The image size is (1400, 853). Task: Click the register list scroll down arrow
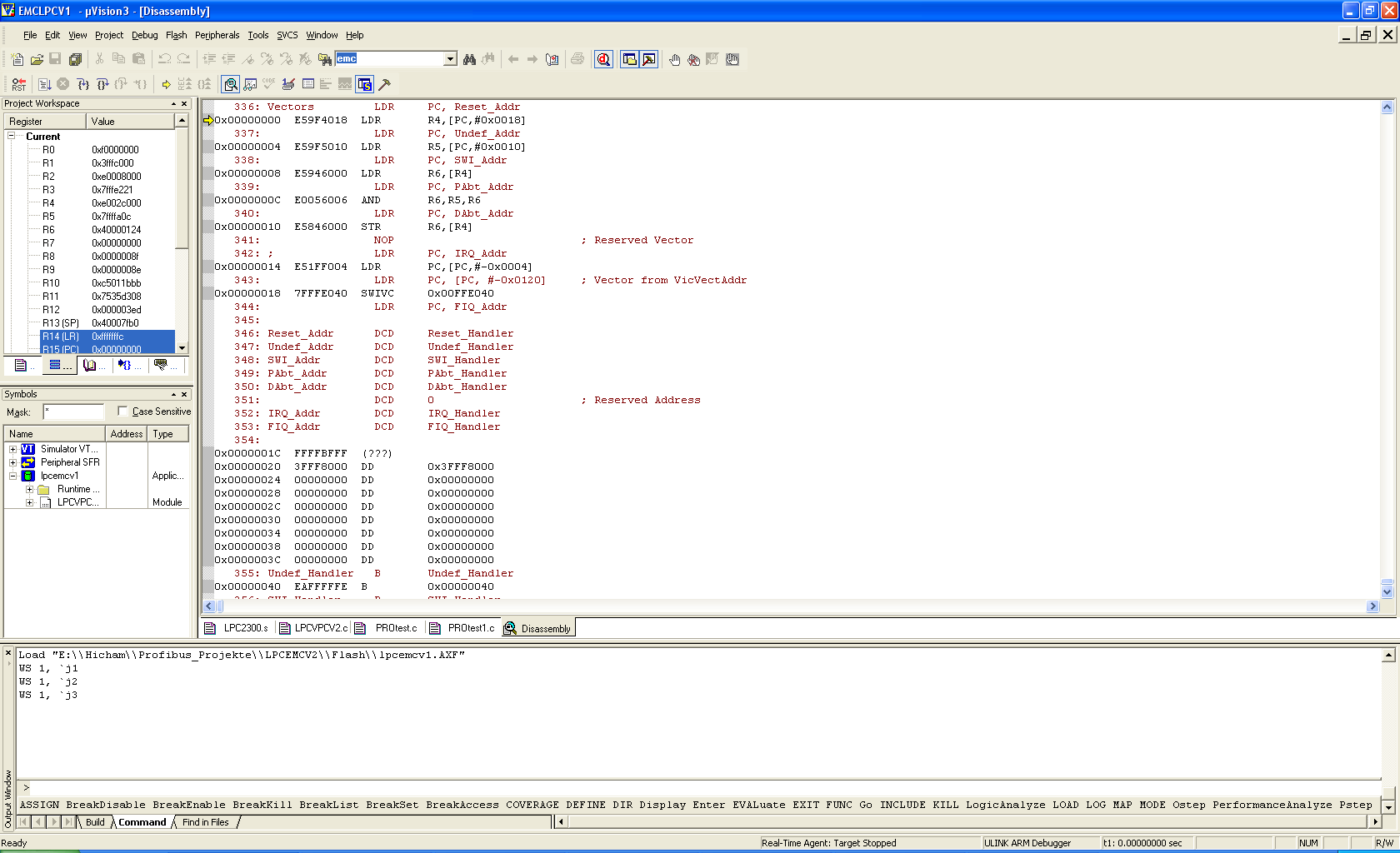[182, 347]
